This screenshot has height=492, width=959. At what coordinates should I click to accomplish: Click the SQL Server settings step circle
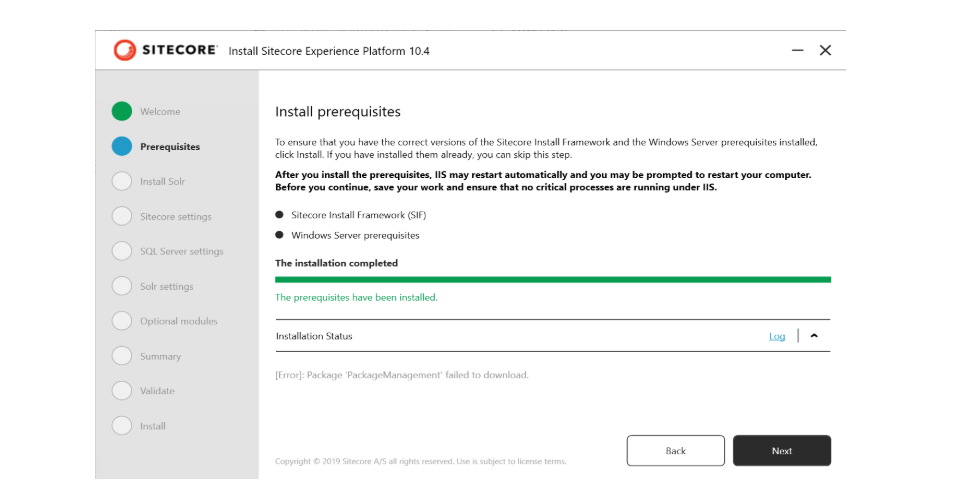(x=122, y=251)
